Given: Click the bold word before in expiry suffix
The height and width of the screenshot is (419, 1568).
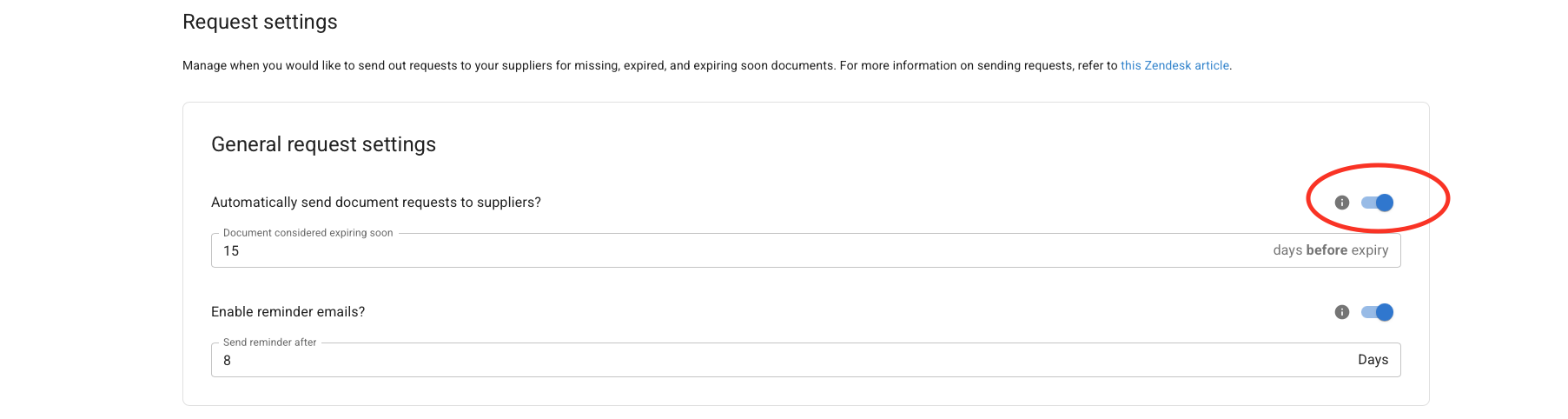Looking at the screenshot, I should coord(1327,250).
